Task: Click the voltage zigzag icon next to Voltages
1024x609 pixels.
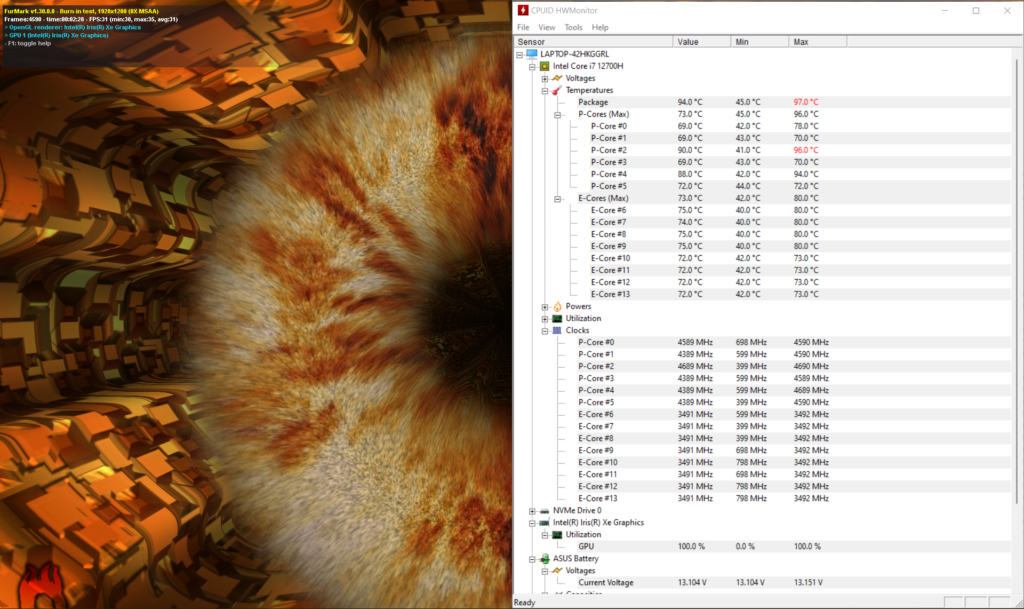Action: (x=559, y=78)
